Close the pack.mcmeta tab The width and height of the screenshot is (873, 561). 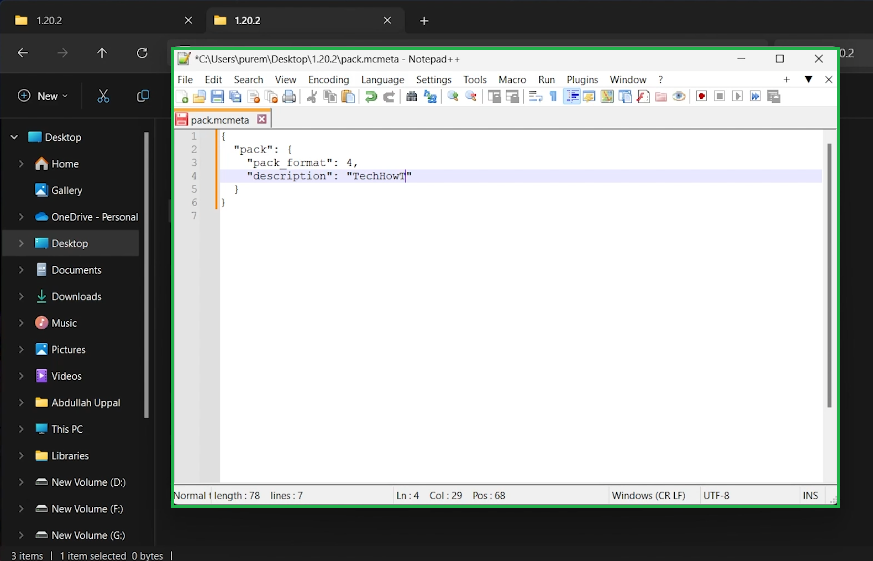click(x=262, y=119)
